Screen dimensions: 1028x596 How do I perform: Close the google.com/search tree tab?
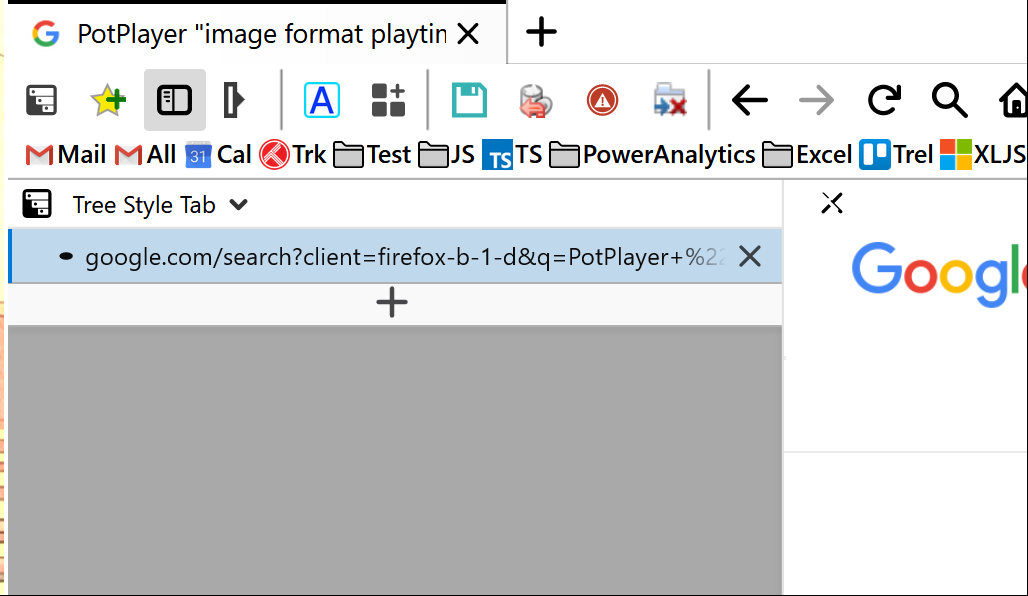pos(750,256)
